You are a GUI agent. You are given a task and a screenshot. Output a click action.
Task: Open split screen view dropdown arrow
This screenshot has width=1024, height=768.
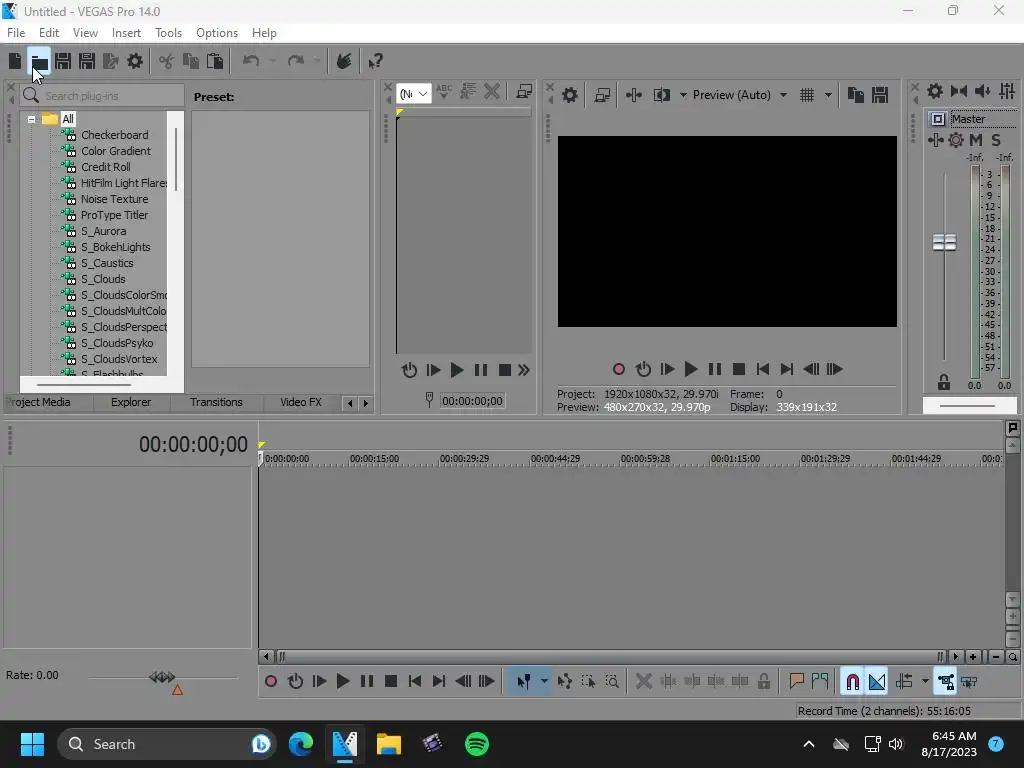pyautogui.click(x=683, y=95)
